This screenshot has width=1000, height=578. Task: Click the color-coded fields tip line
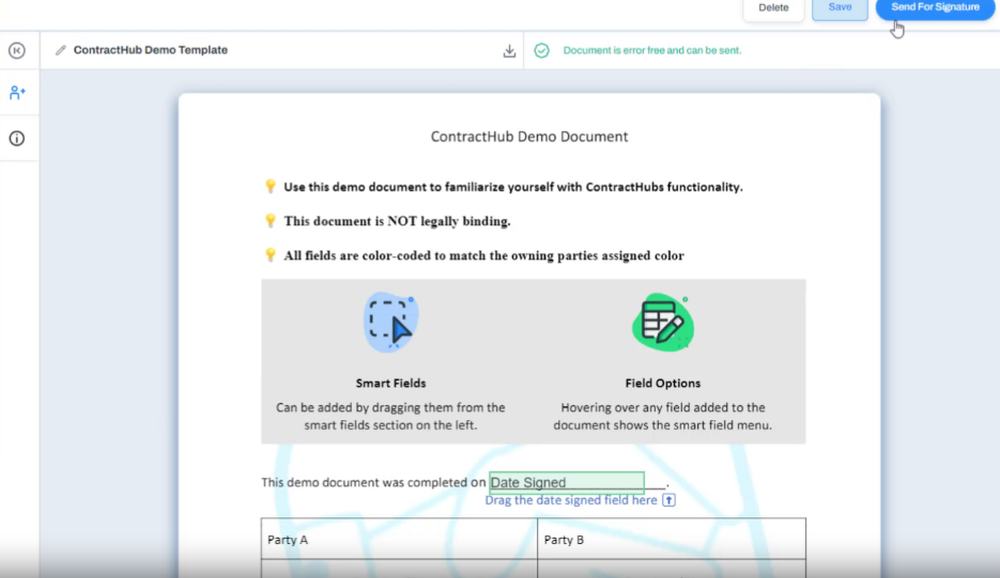tap(484, 256)
